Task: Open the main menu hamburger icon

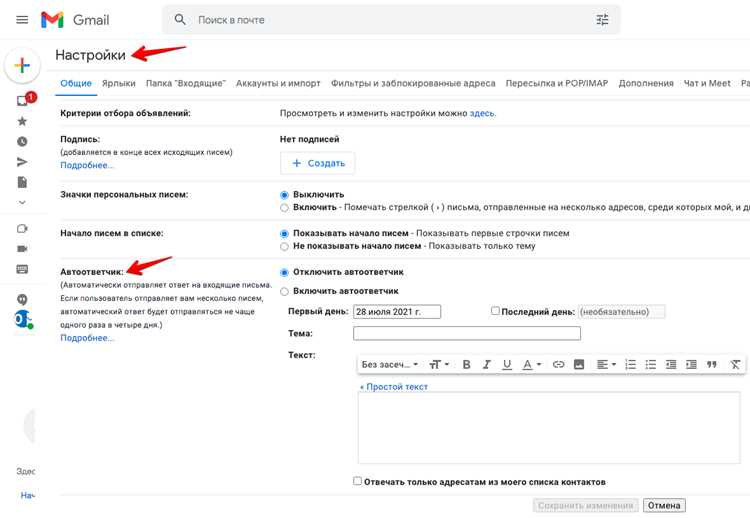Action: [x=22, y=20]
